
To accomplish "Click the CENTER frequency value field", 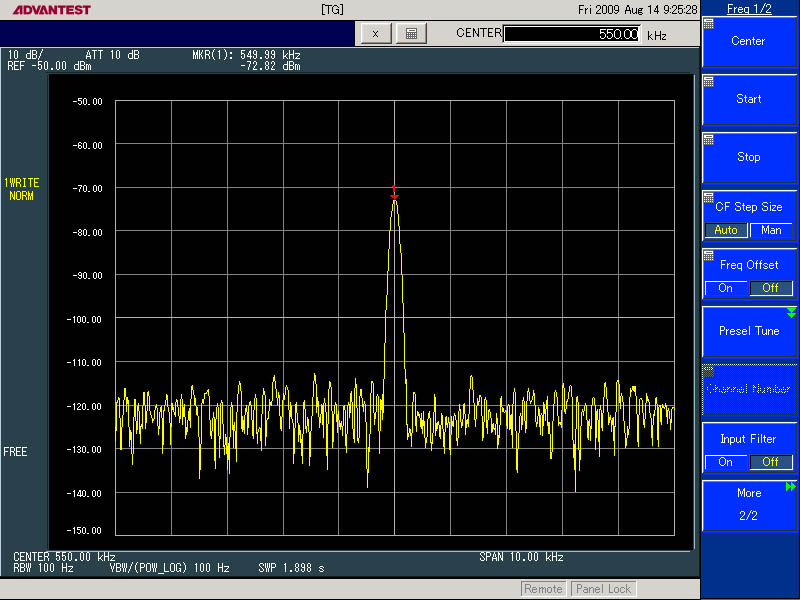I will [572, 34].
